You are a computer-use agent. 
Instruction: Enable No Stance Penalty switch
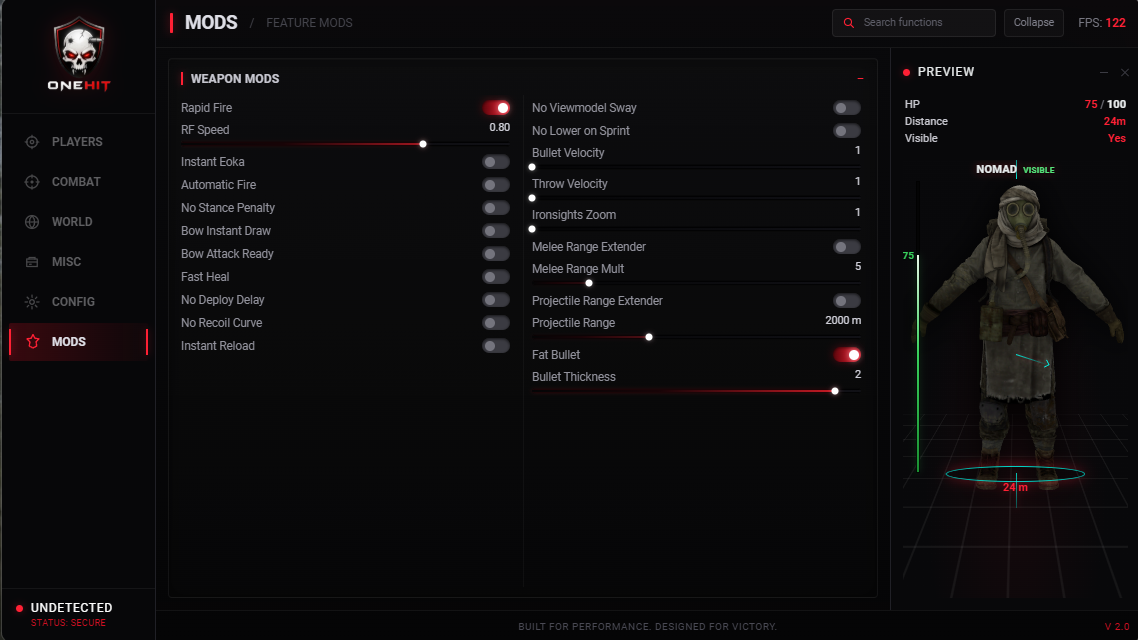point(496,208)
